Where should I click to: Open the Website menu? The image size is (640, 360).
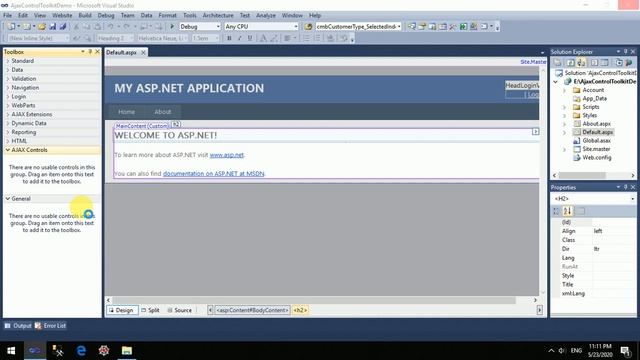(x=62, y=16)
